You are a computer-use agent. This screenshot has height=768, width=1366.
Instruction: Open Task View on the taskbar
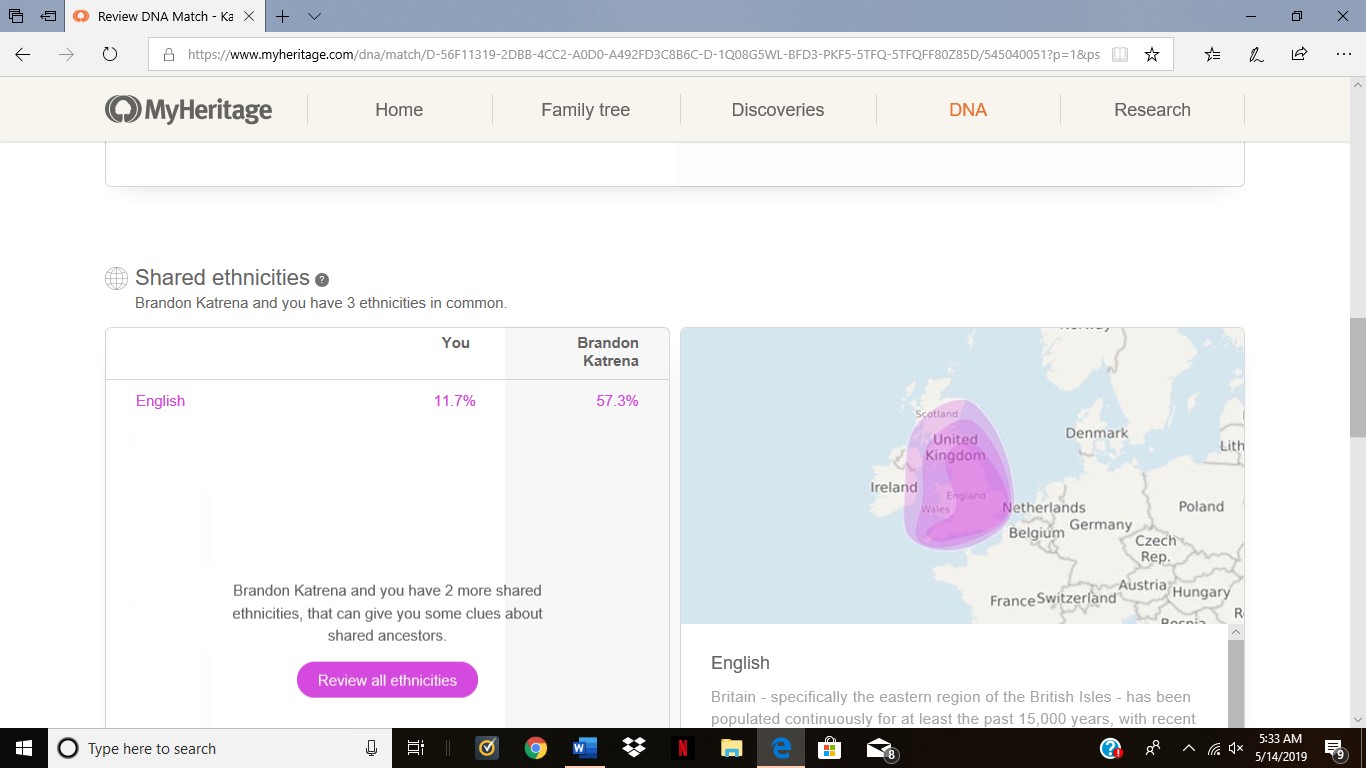click(416, 748)
